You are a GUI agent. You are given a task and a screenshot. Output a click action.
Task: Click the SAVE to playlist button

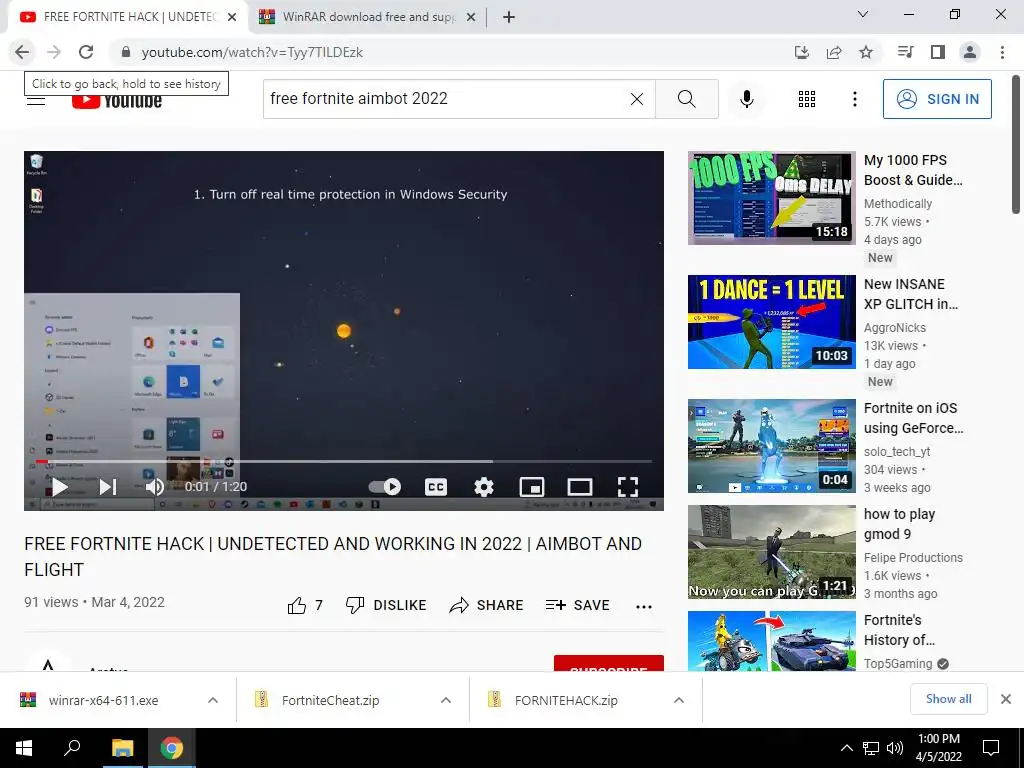click(577, 605)
